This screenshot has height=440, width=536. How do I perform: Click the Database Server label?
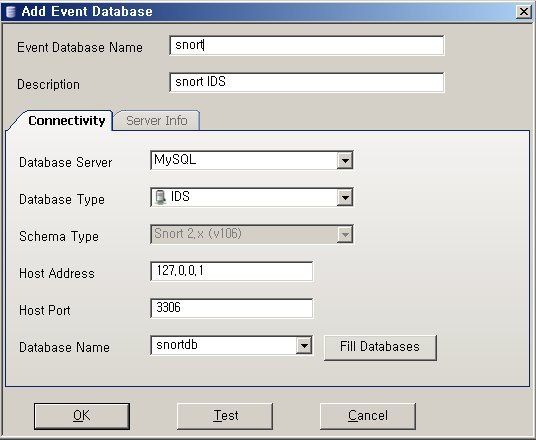(x=65, y=162)
